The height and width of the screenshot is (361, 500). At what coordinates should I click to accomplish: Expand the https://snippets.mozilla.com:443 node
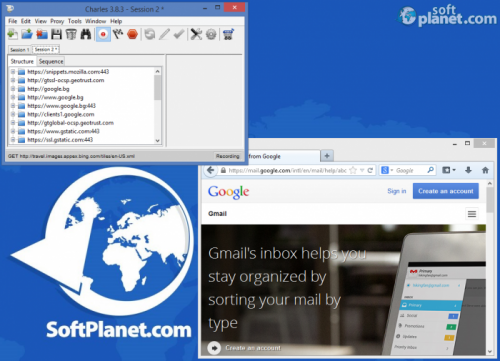13,72
